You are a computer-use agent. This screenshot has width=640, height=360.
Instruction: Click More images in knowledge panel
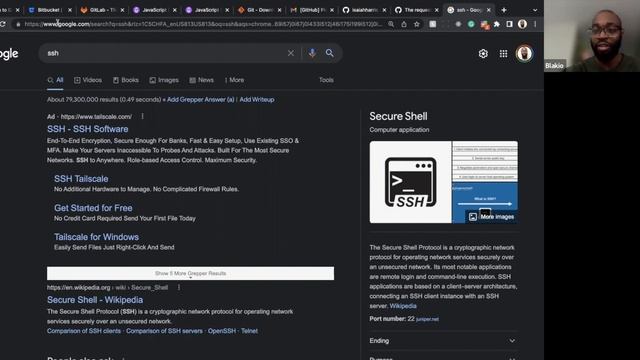click(492, 217)
